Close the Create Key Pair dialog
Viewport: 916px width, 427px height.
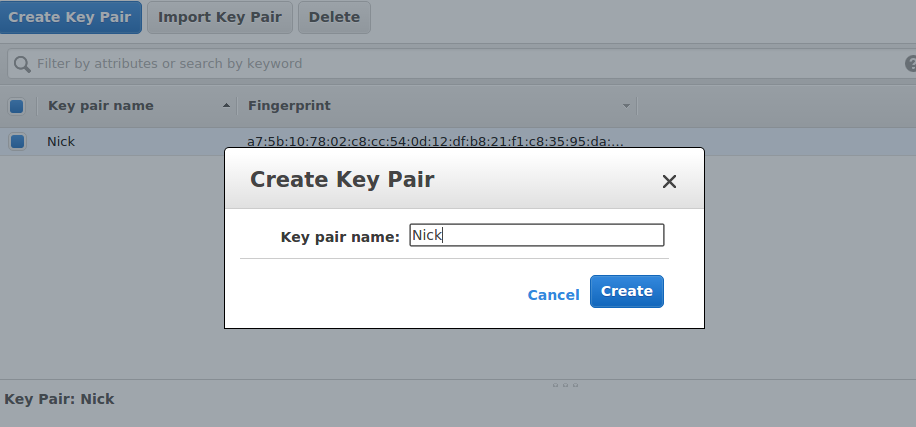tap(669, 182)
